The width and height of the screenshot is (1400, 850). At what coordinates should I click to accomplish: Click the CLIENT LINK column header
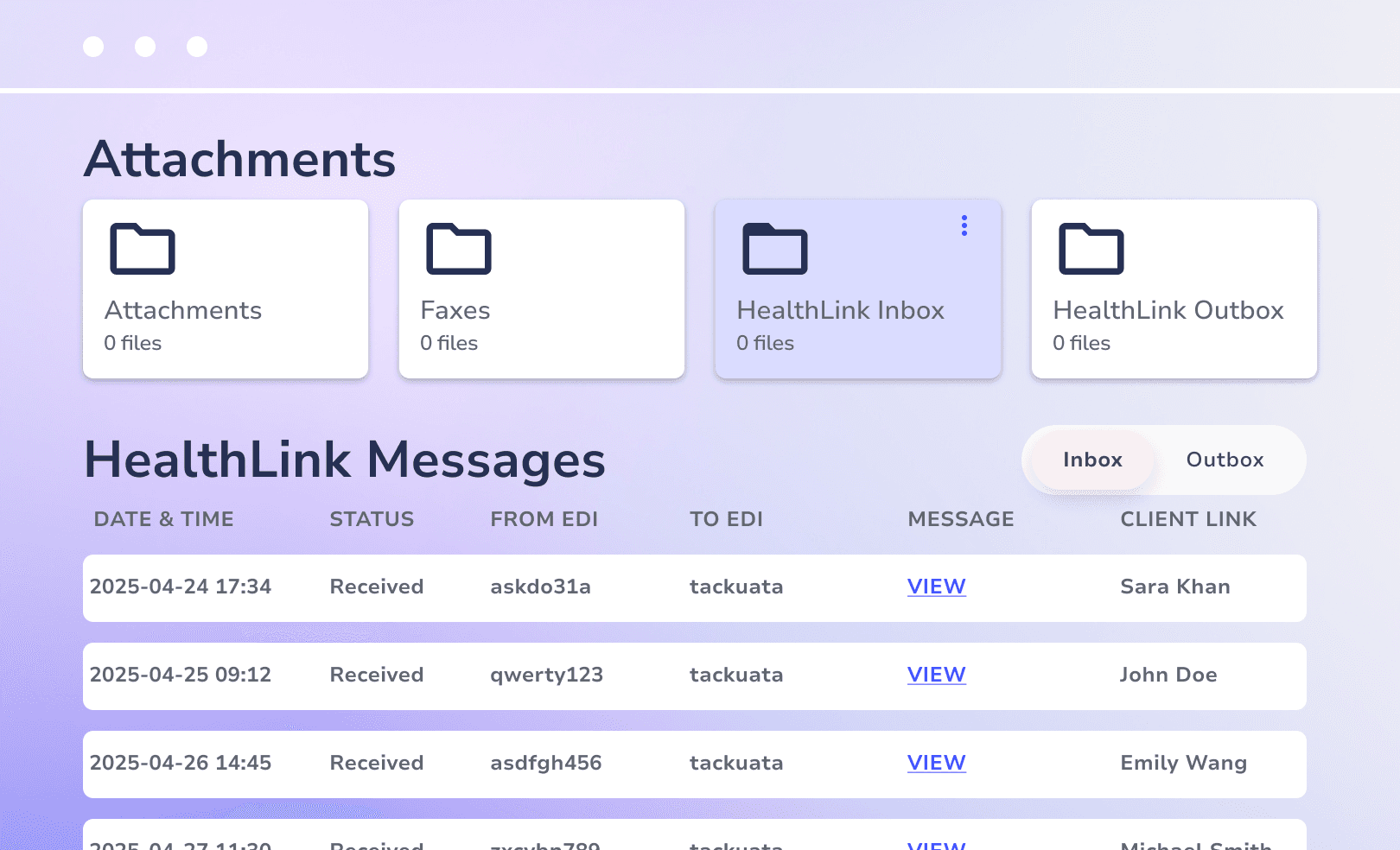(1188, 519)
